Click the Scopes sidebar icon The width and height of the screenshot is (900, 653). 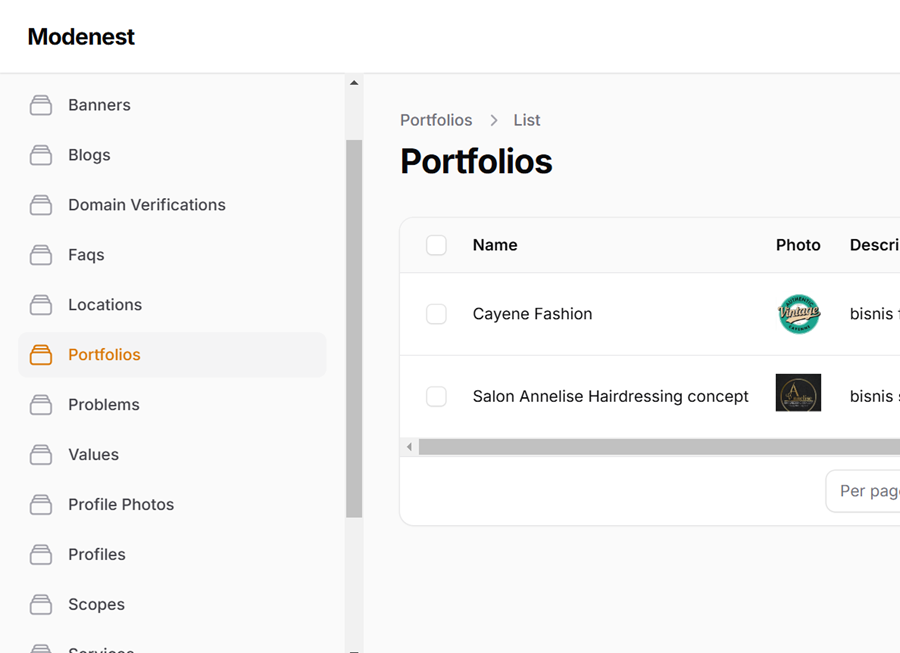tap(41, 605)
